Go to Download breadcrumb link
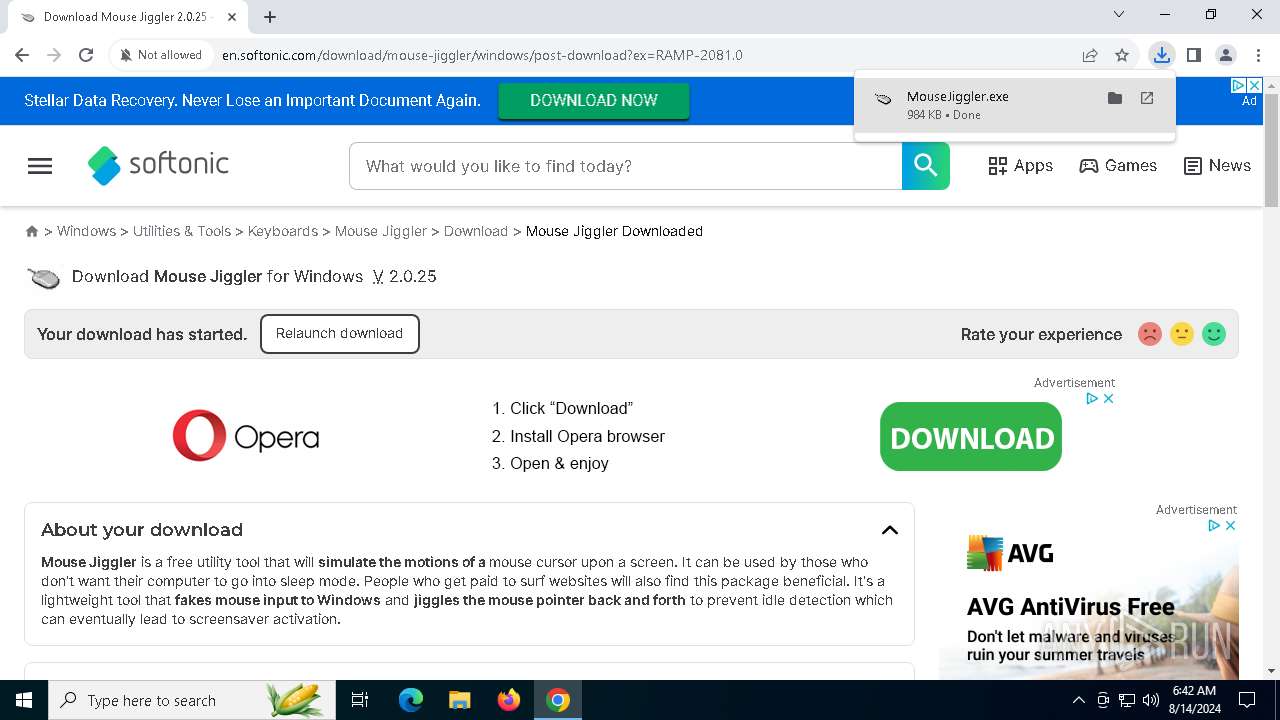 tap(476, 231)
